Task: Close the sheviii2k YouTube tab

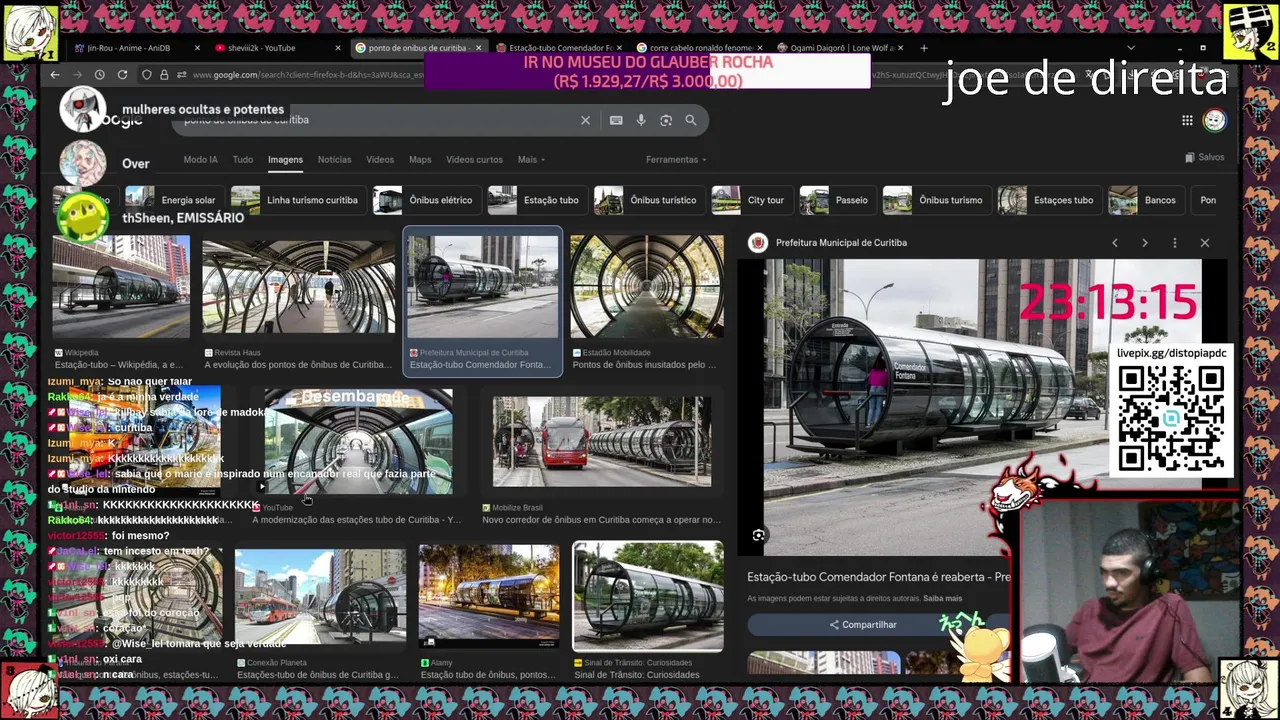Action: tap(337, 48)
